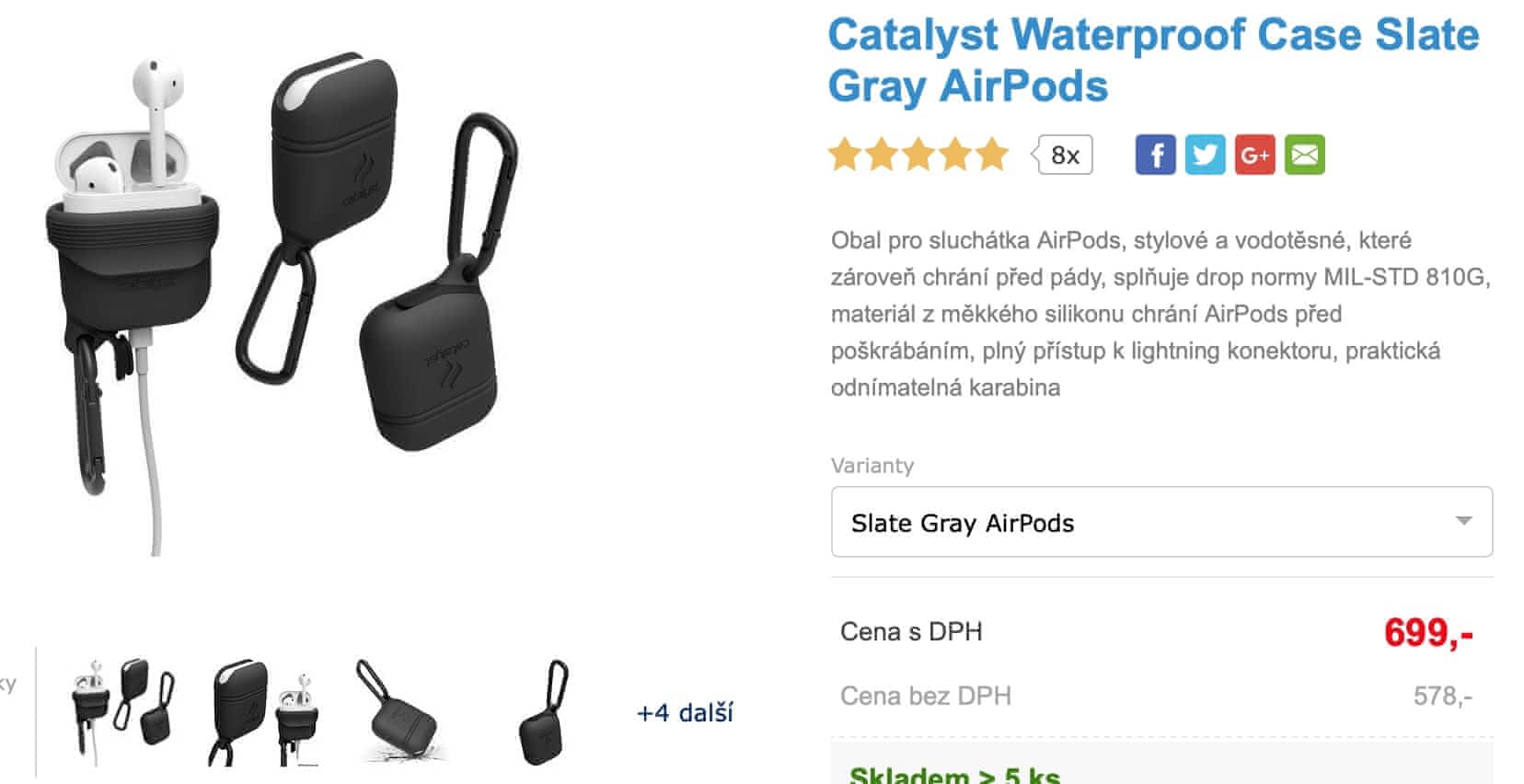Click the red 699,- price
The height and width of the screenshot is (784, 1524).
tap(1428, 632)
